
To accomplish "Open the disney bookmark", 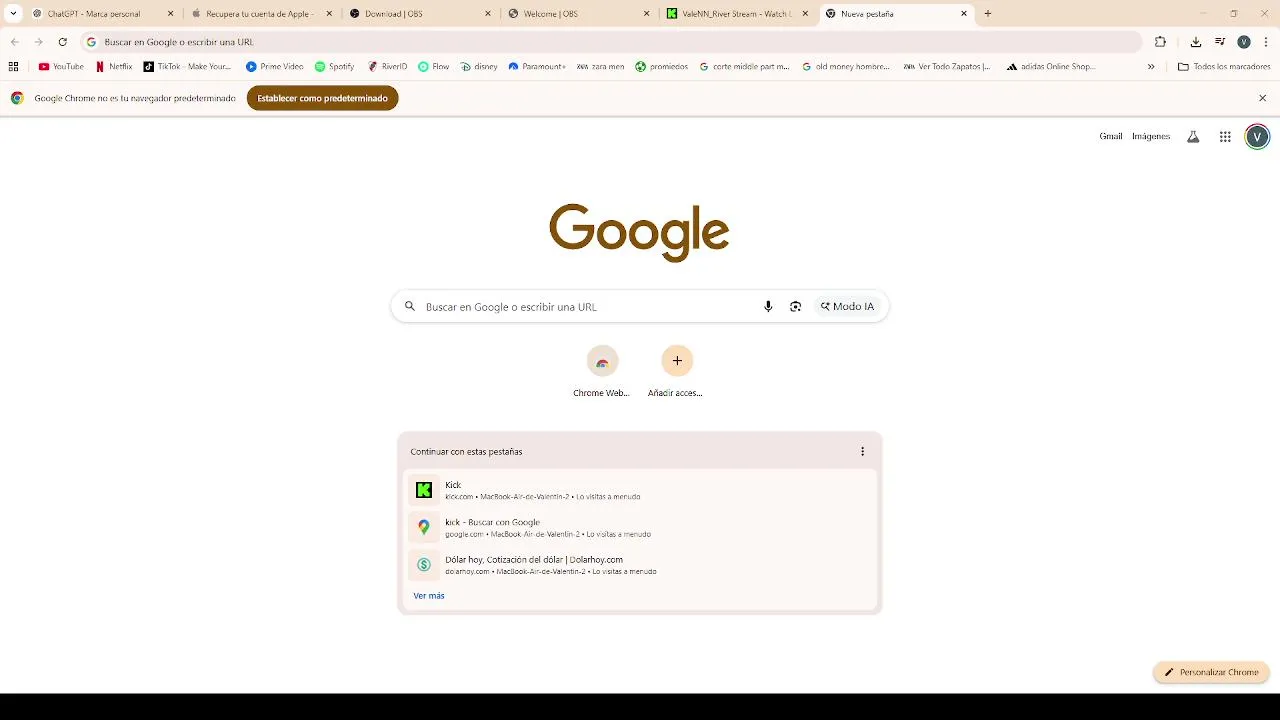I will 479,67.
